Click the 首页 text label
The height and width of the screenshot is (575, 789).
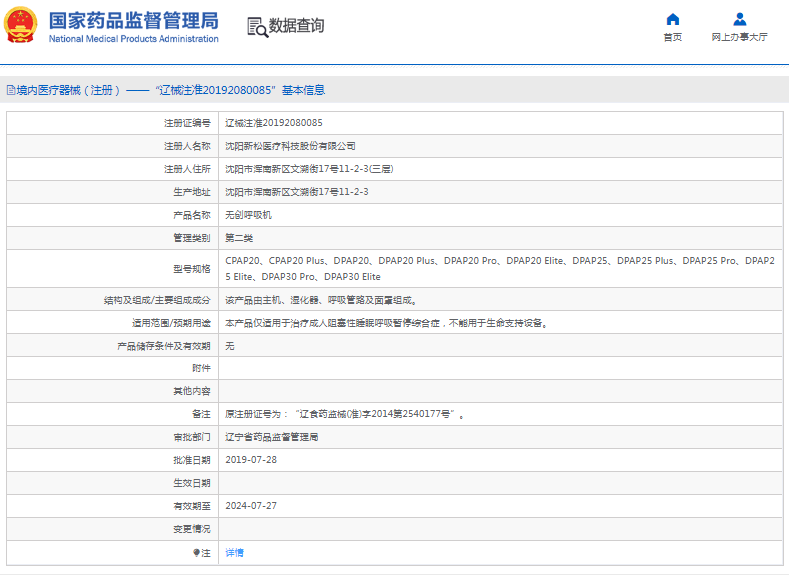(x=673, y=37)
